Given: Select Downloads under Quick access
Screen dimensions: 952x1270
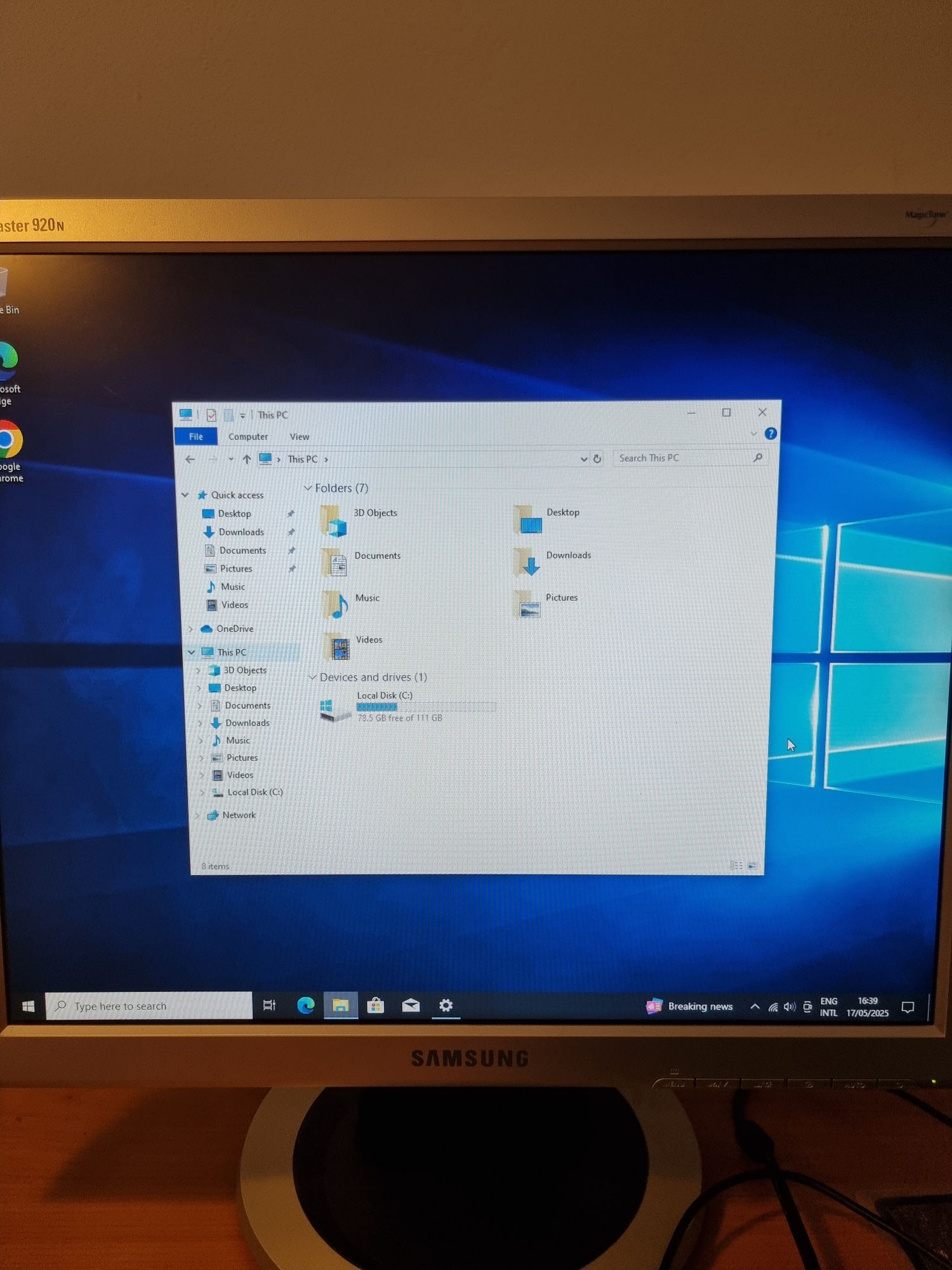Looking at the screenshot, I should tap(241, 532).
